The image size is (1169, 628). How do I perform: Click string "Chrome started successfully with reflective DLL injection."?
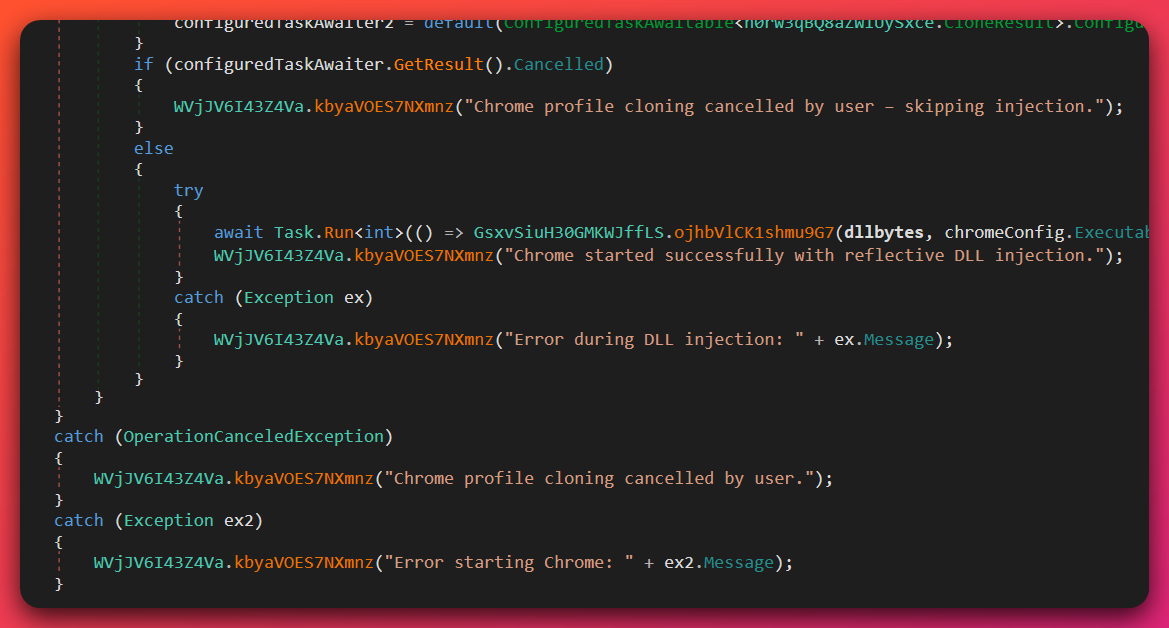(804, 256)
